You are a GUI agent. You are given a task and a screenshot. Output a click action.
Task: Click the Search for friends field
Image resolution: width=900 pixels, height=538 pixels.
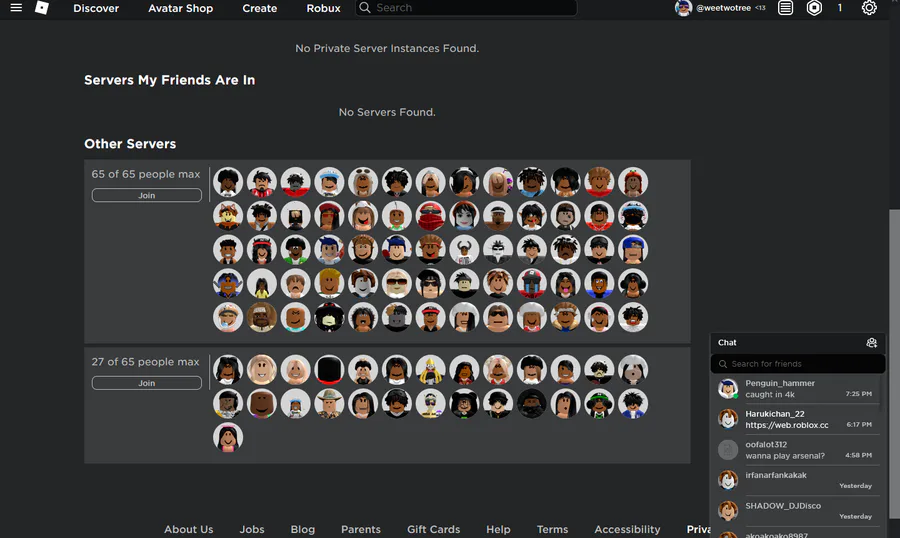point(798,364)
